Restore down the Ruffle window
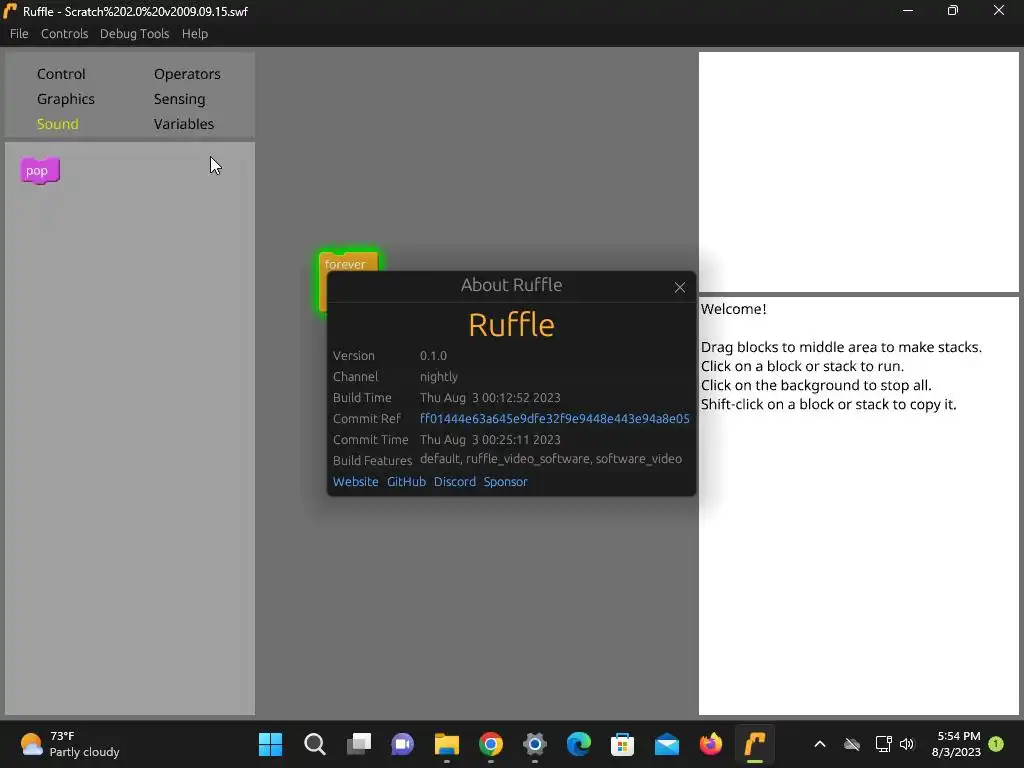Screen dimensions: 1024x768 (x=953, y=10)
